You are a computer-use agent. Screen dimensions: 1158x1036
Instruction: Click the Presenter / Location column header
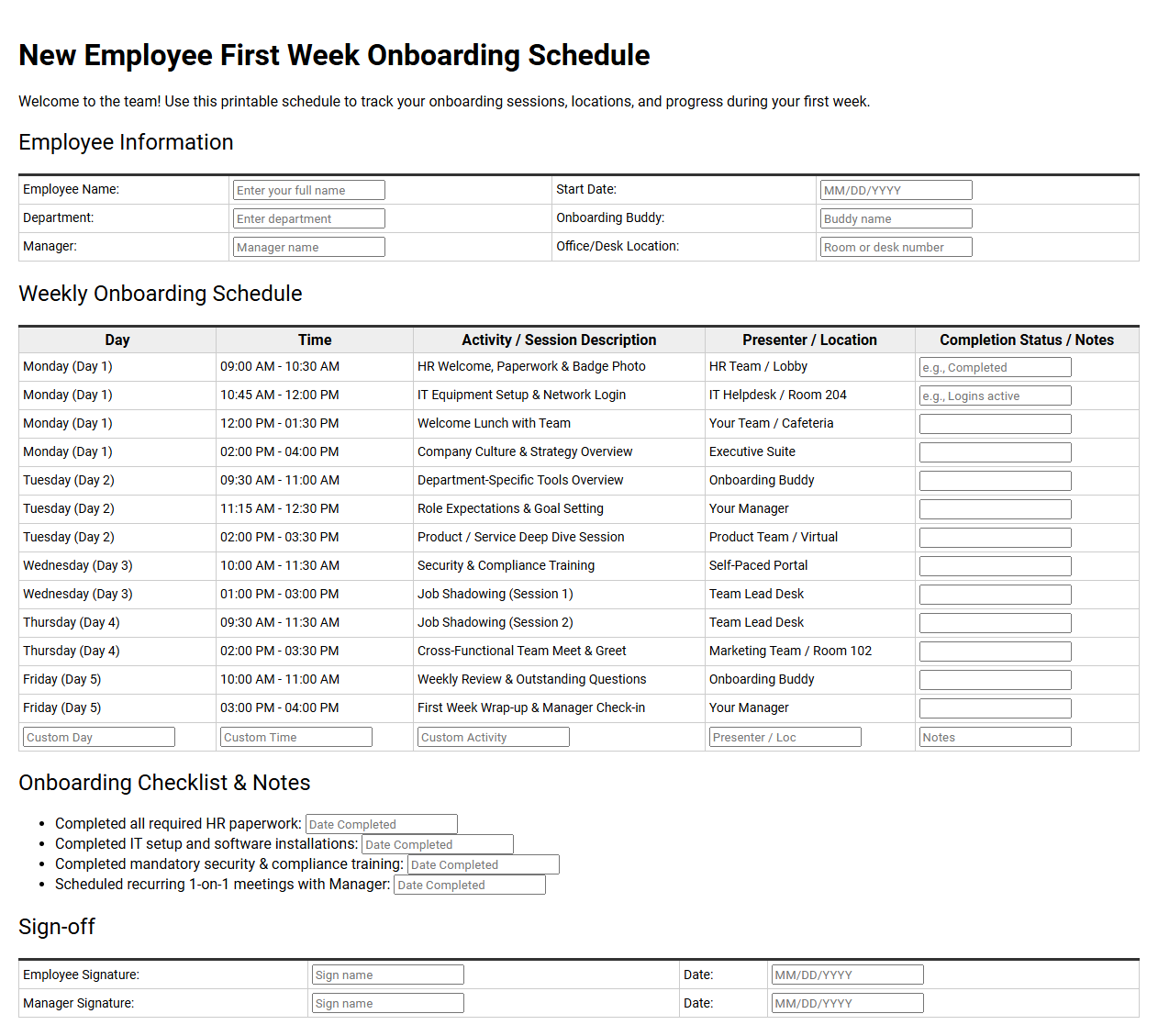[810, 340]
